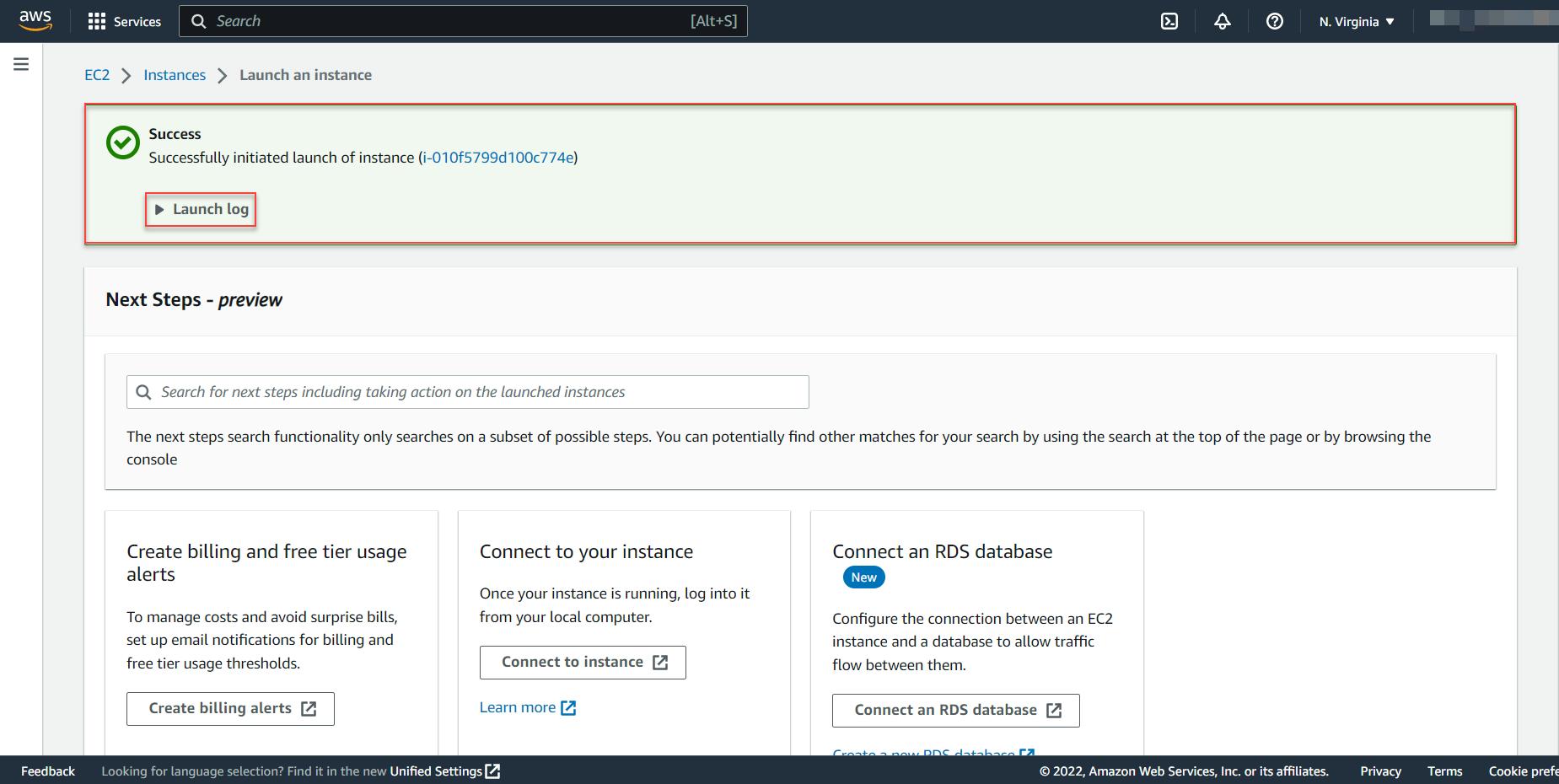Open the N. Virginia region dropdown
The image size is (1559, 784).
tap(1357, 21)
